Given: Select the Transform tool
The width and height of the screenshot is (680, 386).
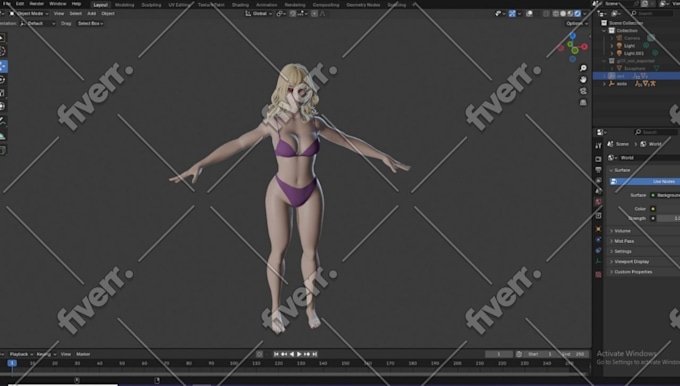Looking at the screenshot, I should point(2,106).
